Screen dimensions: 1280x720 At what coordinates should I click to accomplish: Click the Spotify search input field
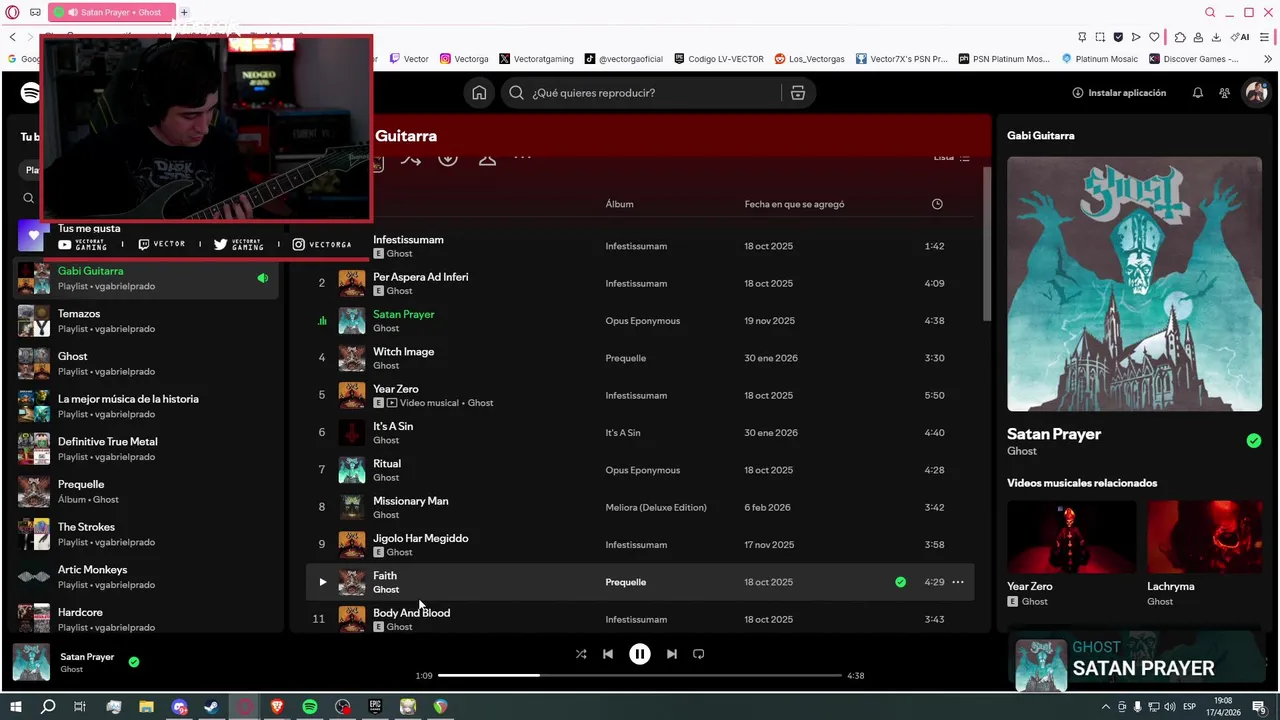(x=654, y=93)
